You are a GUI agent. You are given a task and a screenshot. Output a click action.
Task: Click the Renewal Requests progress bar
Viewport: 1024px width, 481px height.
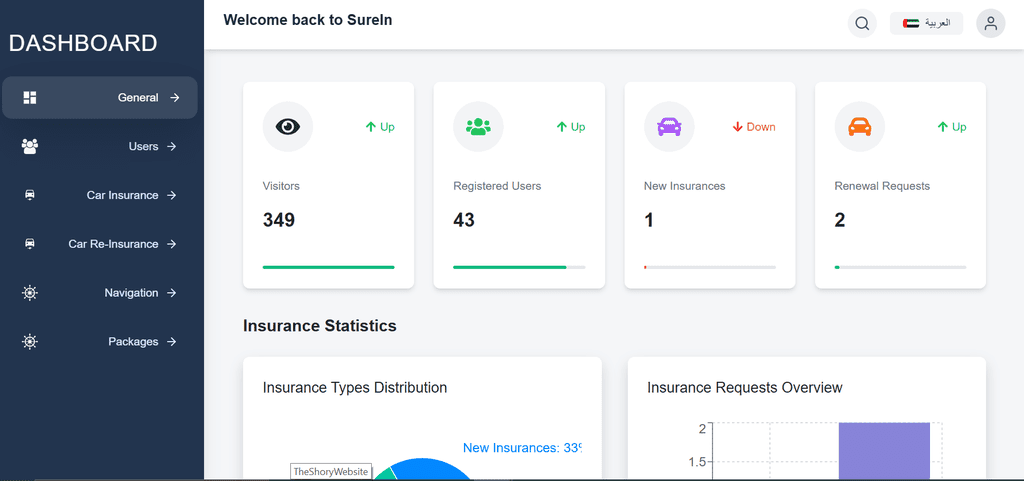[x=901, y=267]
